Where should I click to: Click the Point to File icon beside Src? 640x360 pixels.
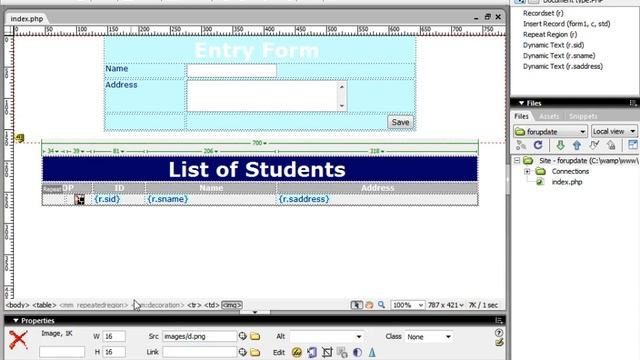point(242,336)
